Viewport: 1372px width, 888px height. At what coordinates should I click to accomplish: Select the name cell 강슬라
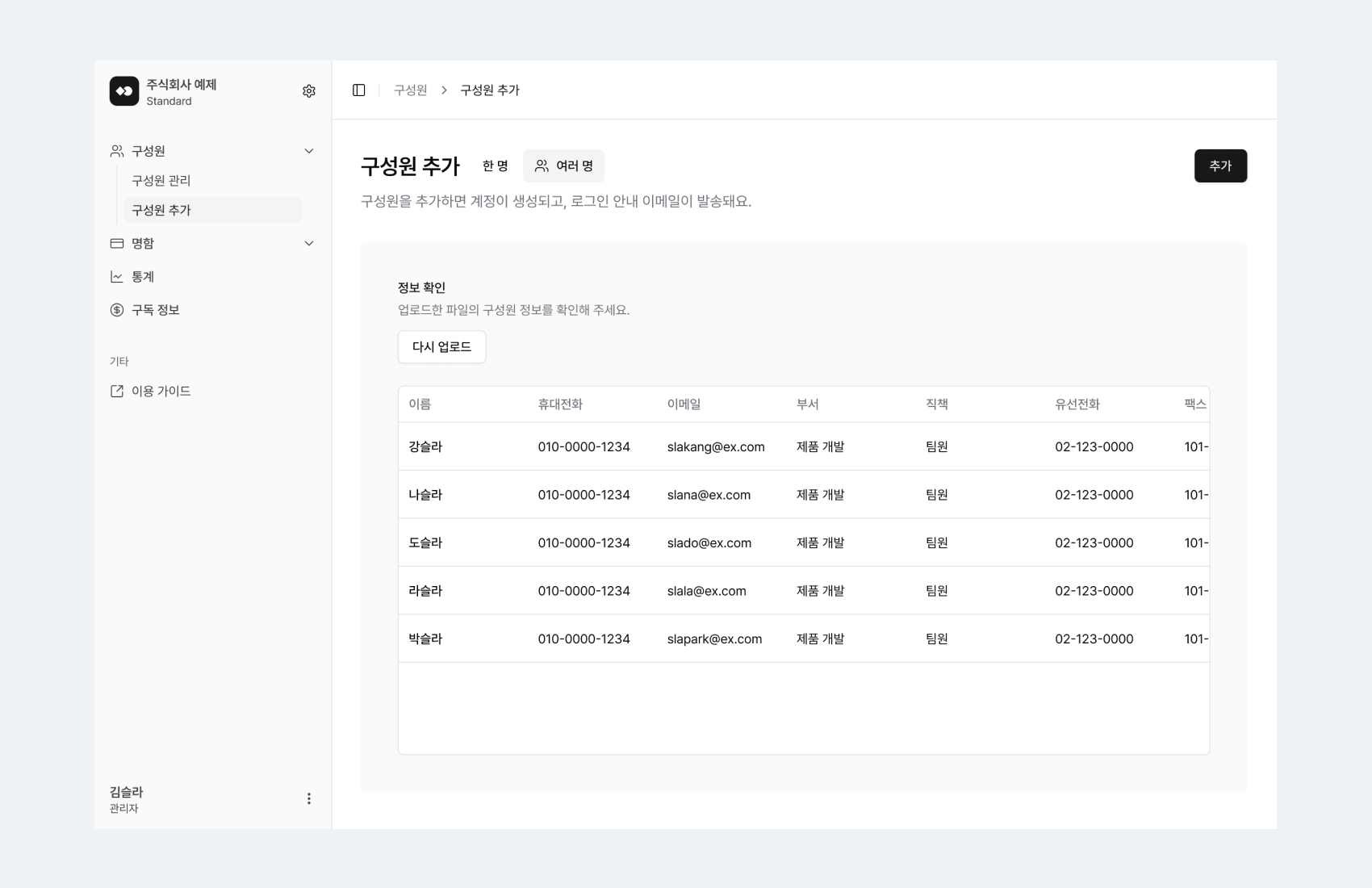tap(425, 446)
